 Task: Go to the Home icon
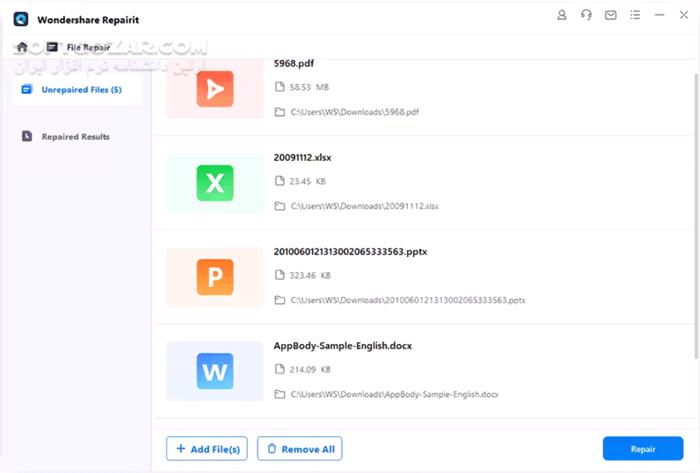pos(22,47)
